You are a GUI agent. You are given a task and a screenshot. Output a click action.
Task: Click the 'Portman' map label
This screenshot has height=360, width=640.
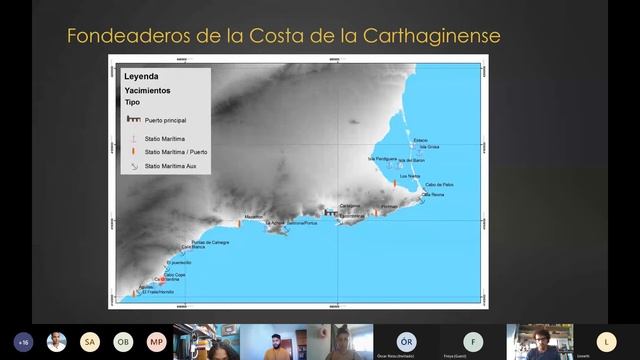click(389, 207)
